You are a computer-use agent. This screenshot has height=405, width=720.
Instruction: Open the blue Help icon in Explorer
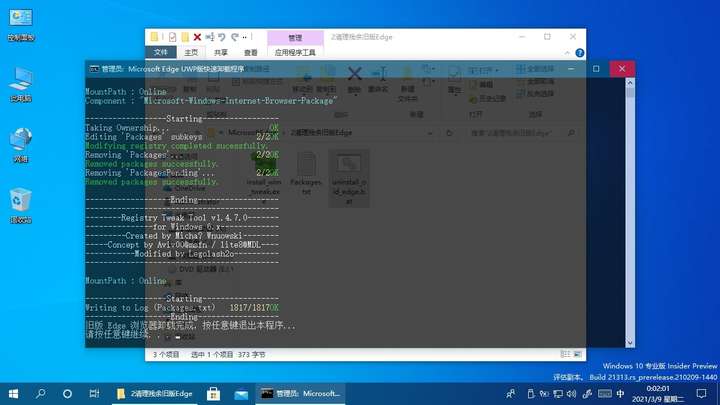click(579, 53)
